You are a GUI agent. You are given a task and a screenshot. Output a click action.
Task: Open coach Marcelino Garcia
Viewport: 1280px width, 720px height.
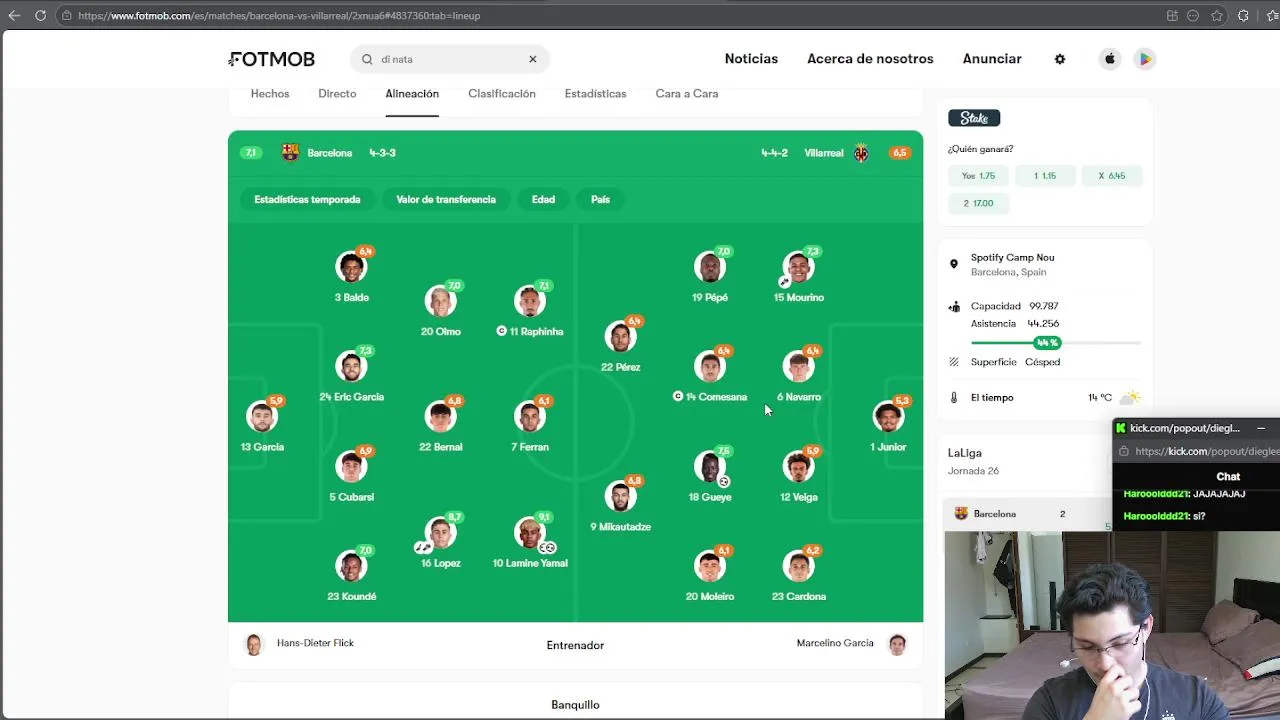pyautogui.click(x=851, y=644)
